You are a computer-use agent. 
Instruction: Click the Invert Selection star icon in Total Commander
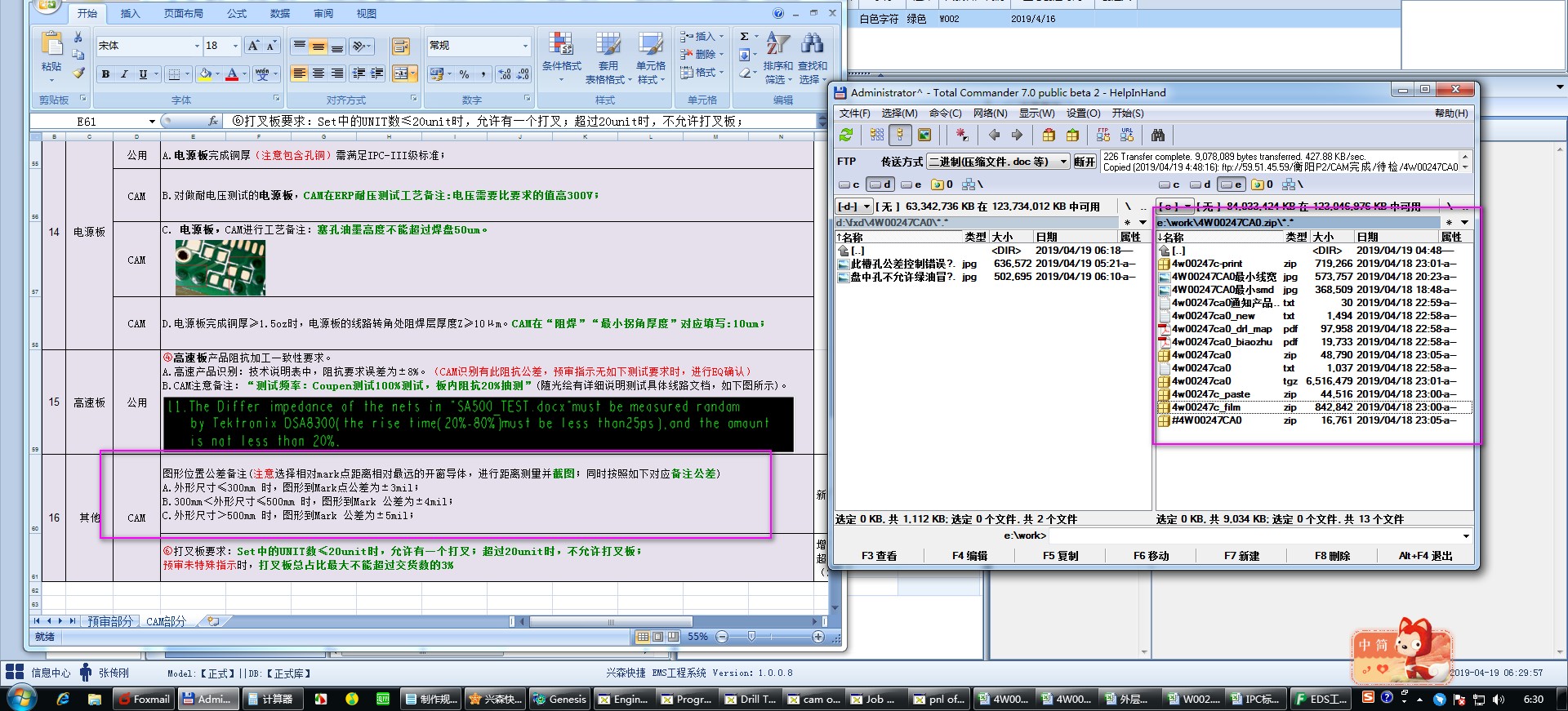tap(962, 135)
